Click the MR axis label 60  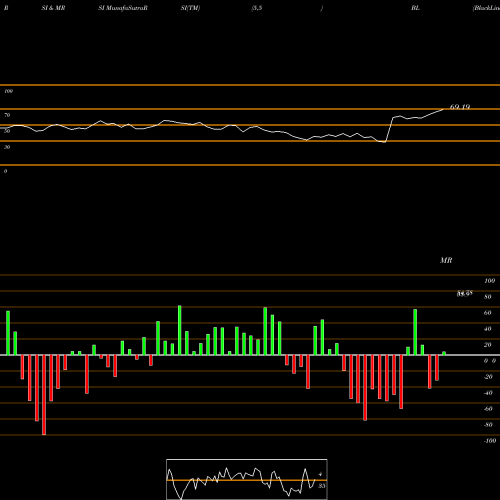[487, 313]
